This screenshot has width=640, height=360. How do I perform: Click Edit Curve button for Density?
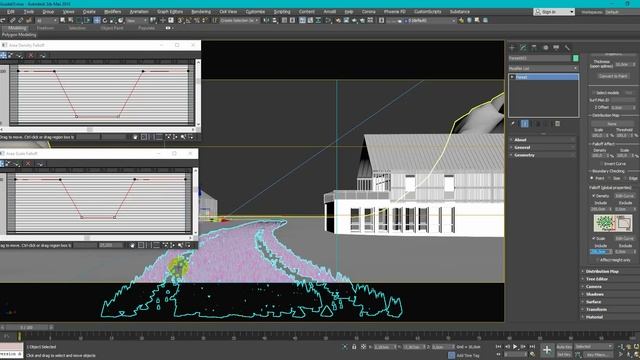click(624, 196)
